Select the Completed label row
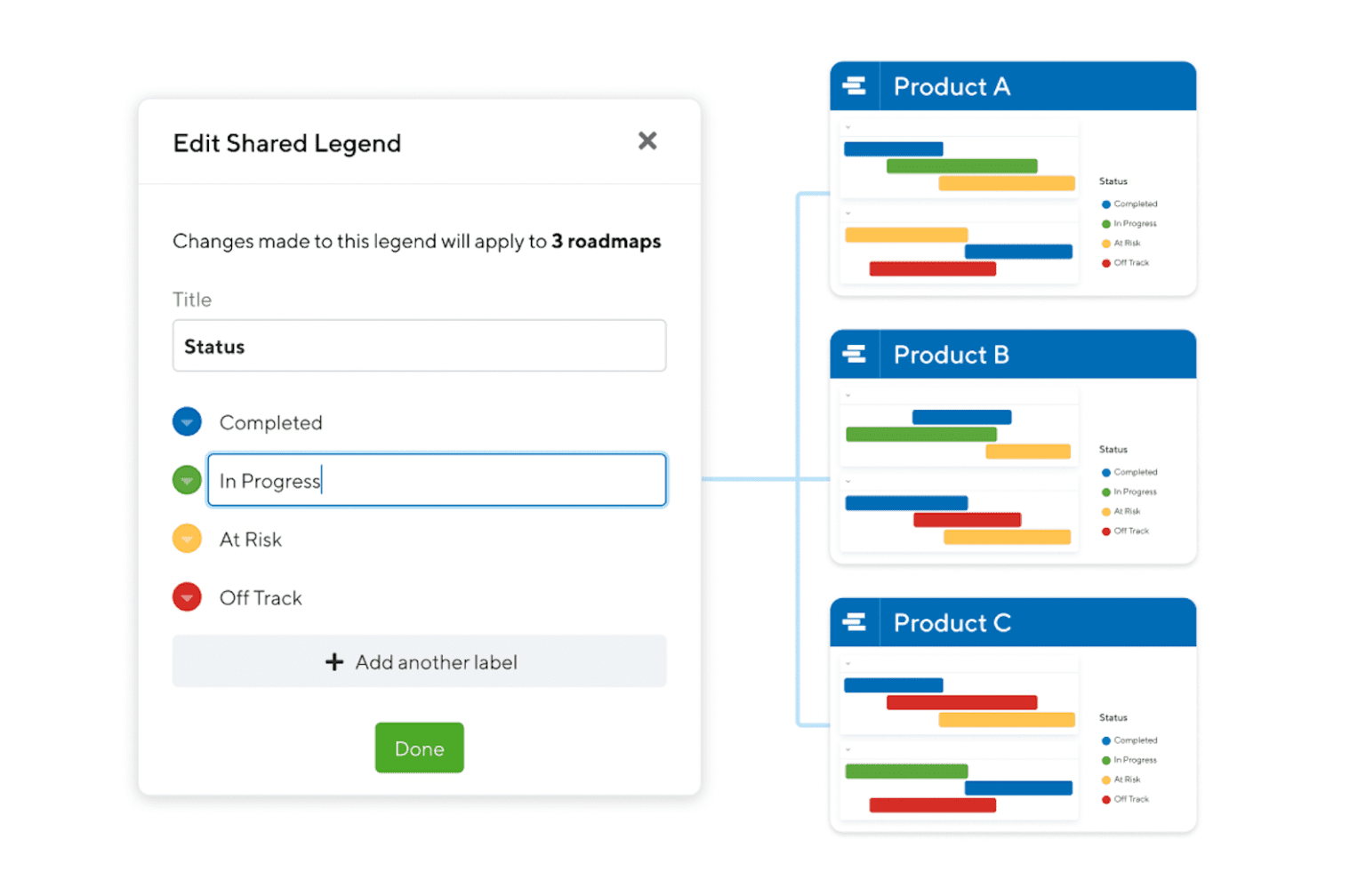 tap(270, 421)
